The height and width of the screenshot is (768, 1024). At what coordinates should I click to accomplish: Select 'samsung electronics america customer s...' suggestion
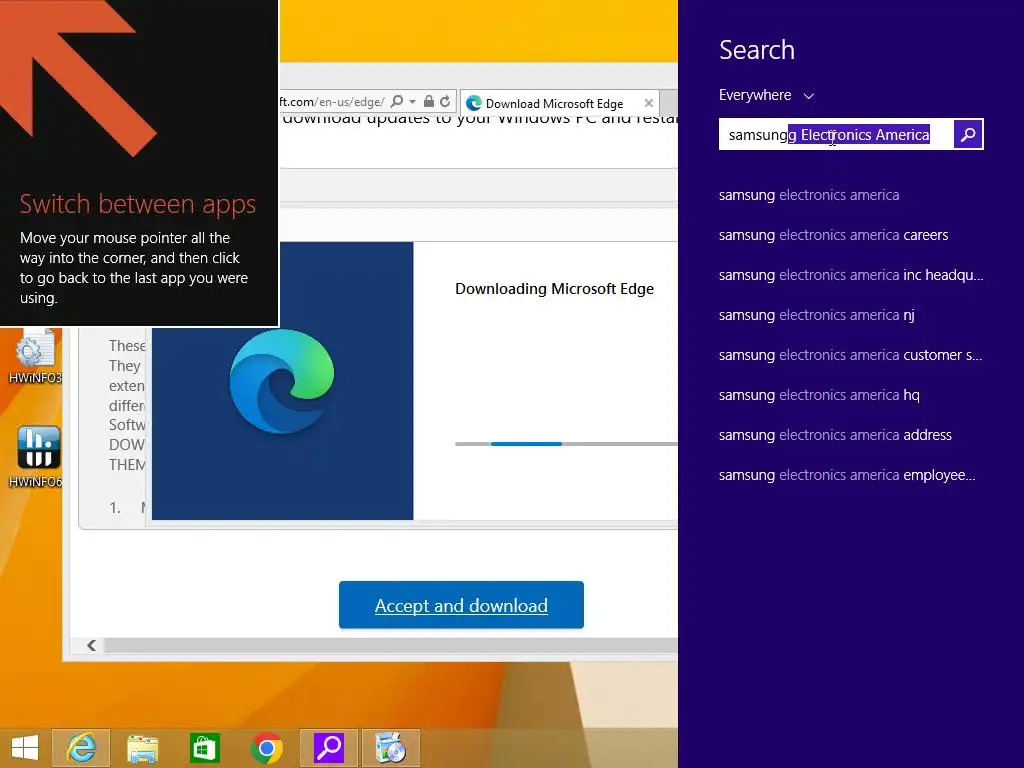(850, 355)
